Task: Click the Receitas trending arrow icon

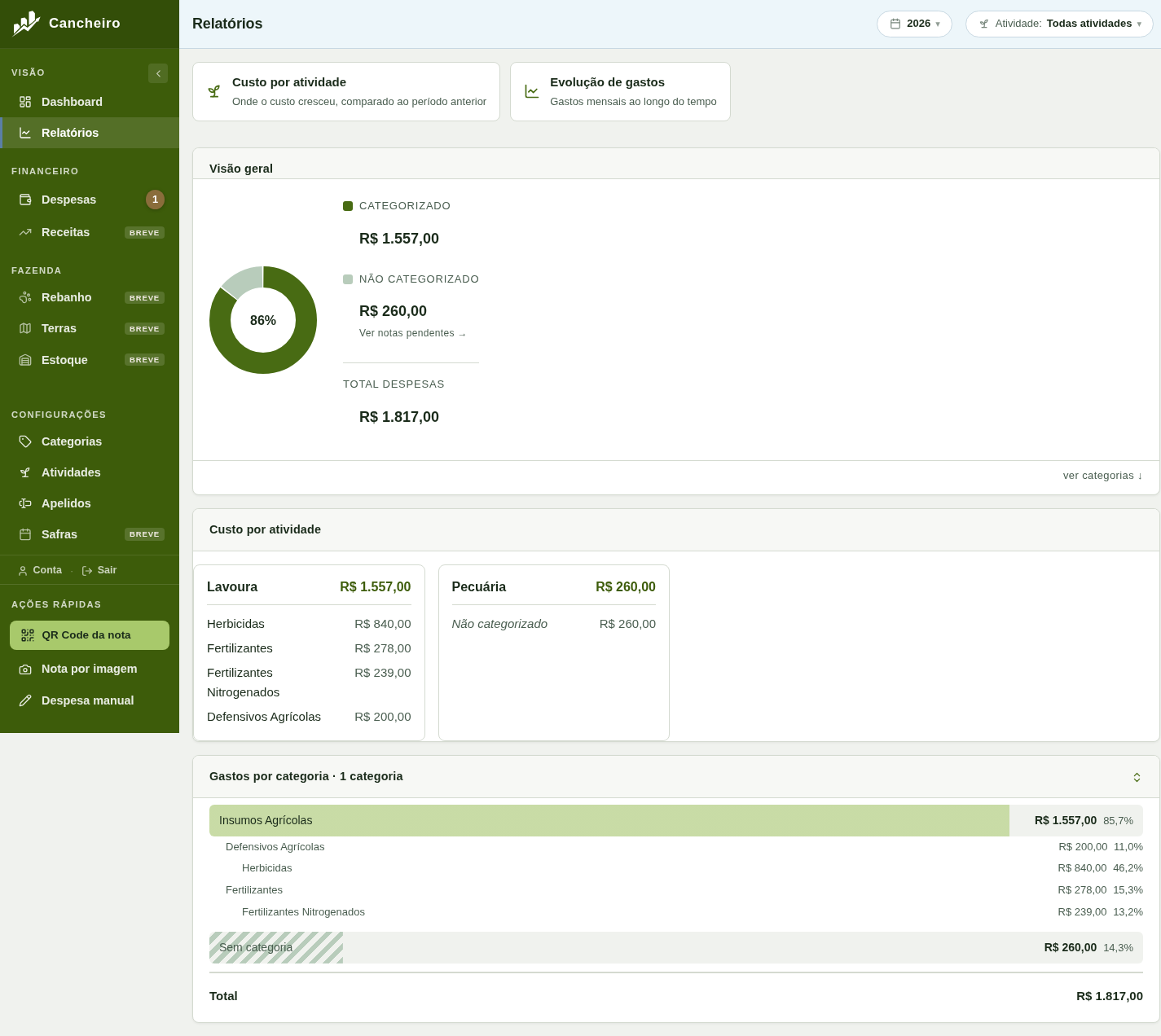Action: [x=25, y=232]
